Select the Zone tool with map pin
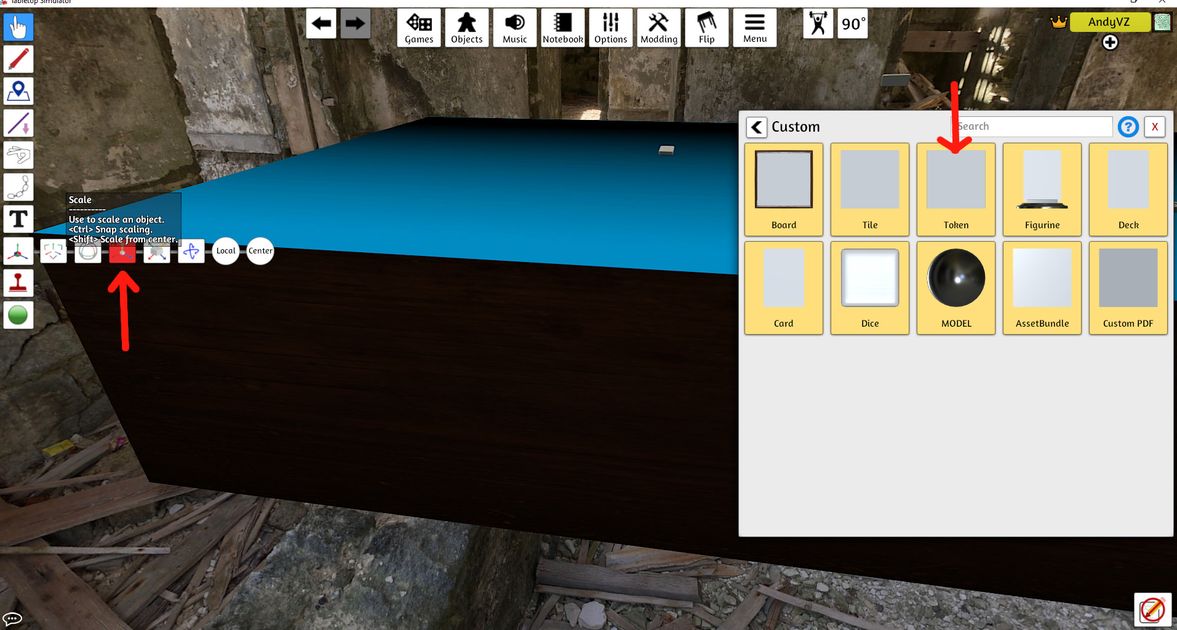Image resolution: width=1177 pixels, height=630 pixels. coord(18,91)
